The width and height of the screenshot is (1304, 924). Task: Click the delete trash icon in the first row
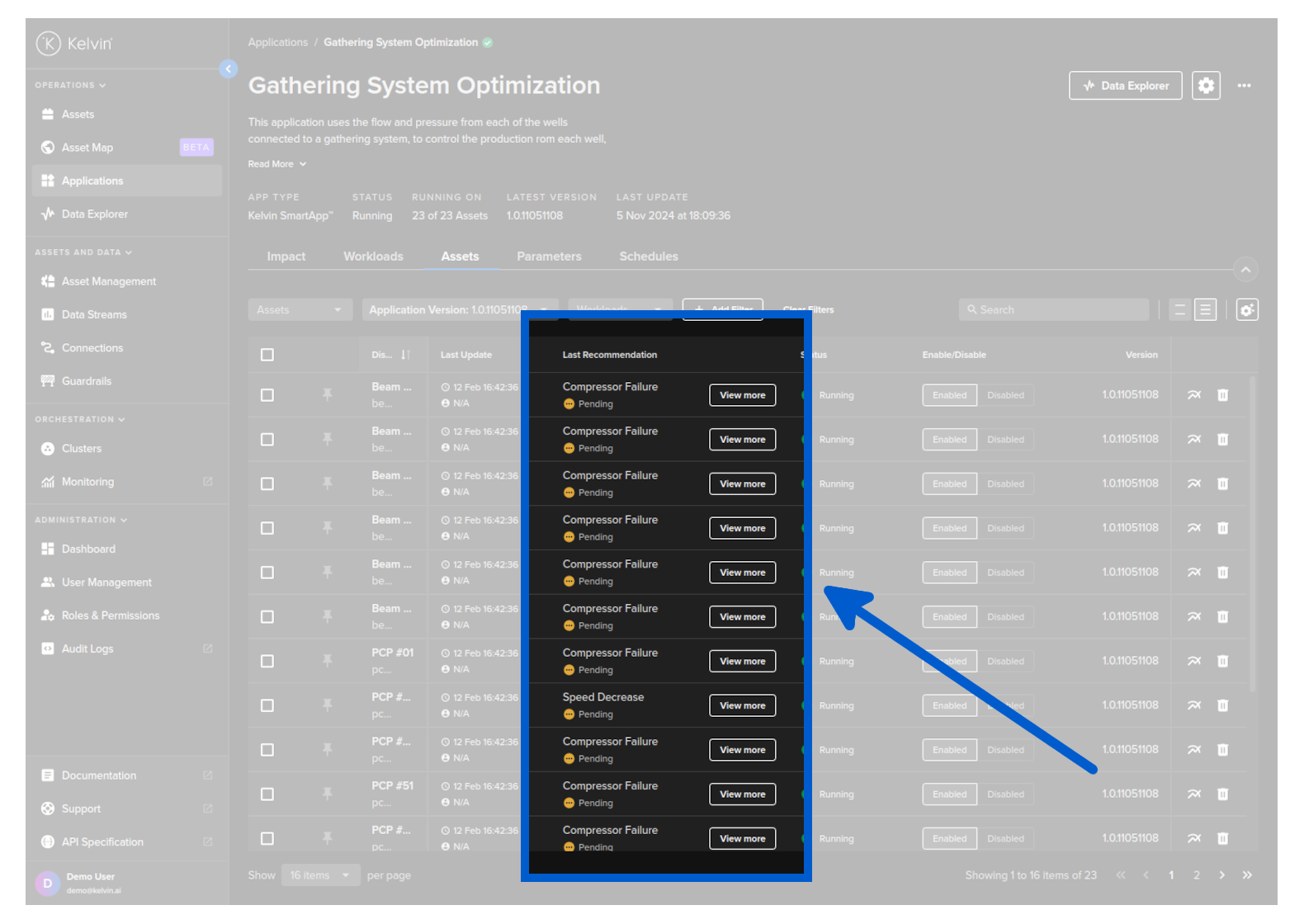click(x=1222, y=395)
